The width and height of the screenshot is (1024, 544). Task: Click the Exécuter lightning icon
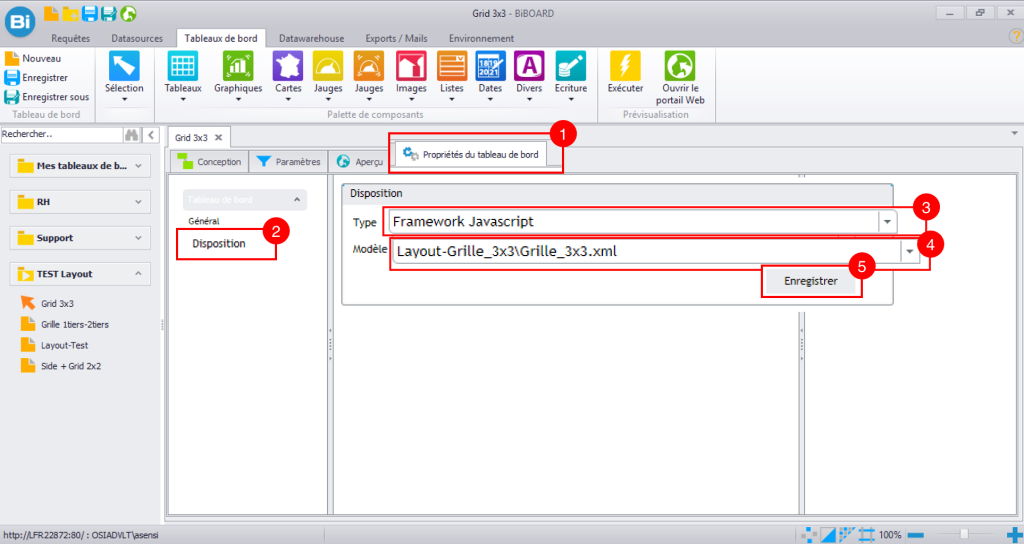[x=626, y=66]
